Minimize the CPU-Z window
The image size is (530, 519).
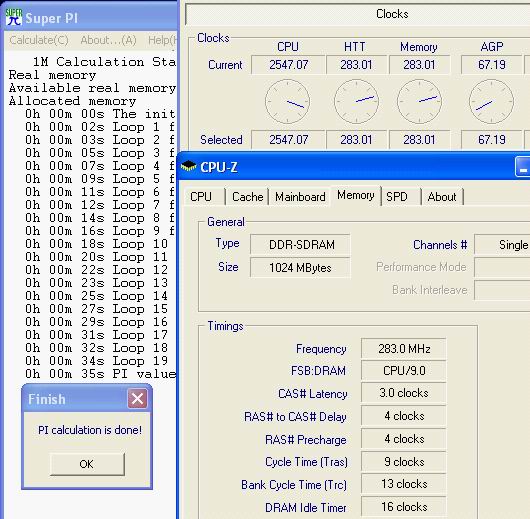(x=523, y=167)
